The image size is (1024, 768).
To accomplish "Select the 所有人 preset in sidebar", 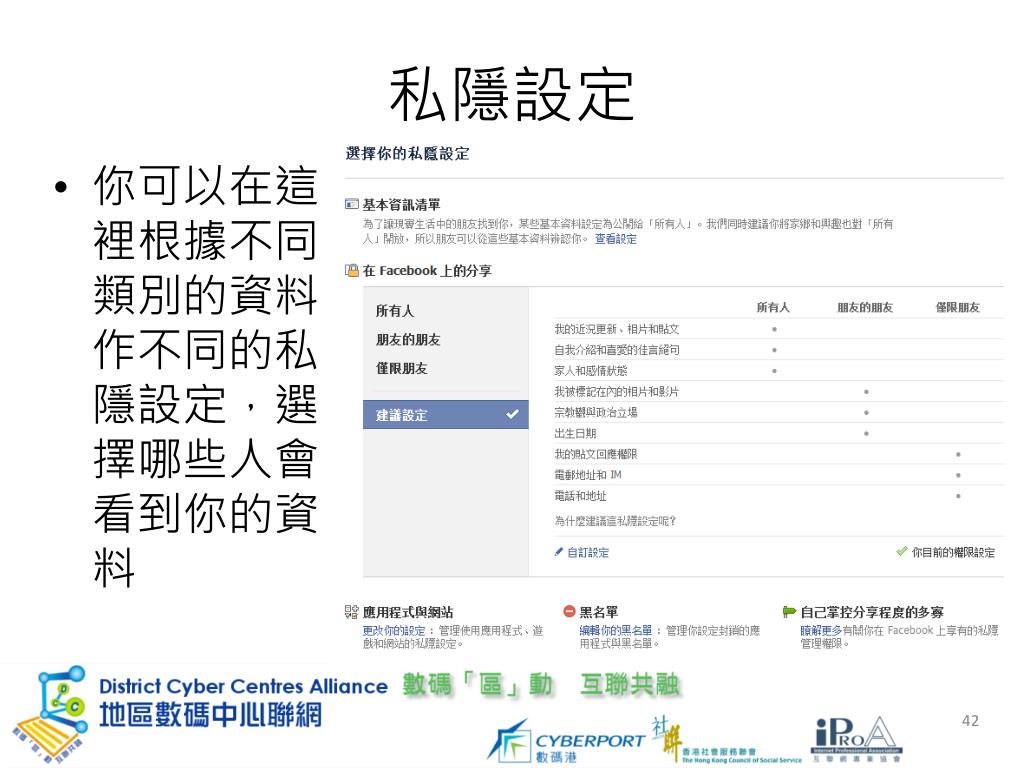I will [394, 311].
